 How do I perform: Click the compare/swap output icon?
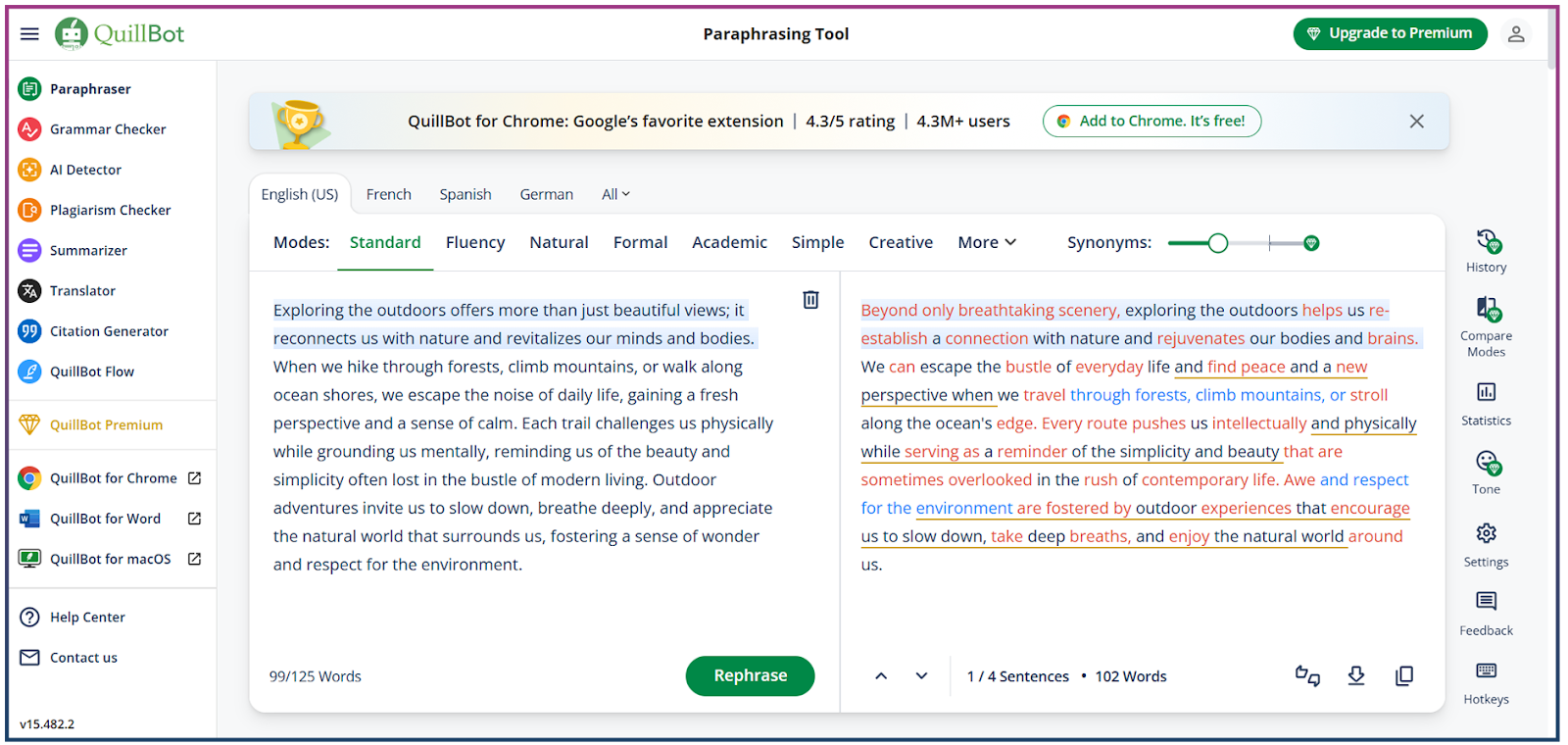[x=1307, y=676]
